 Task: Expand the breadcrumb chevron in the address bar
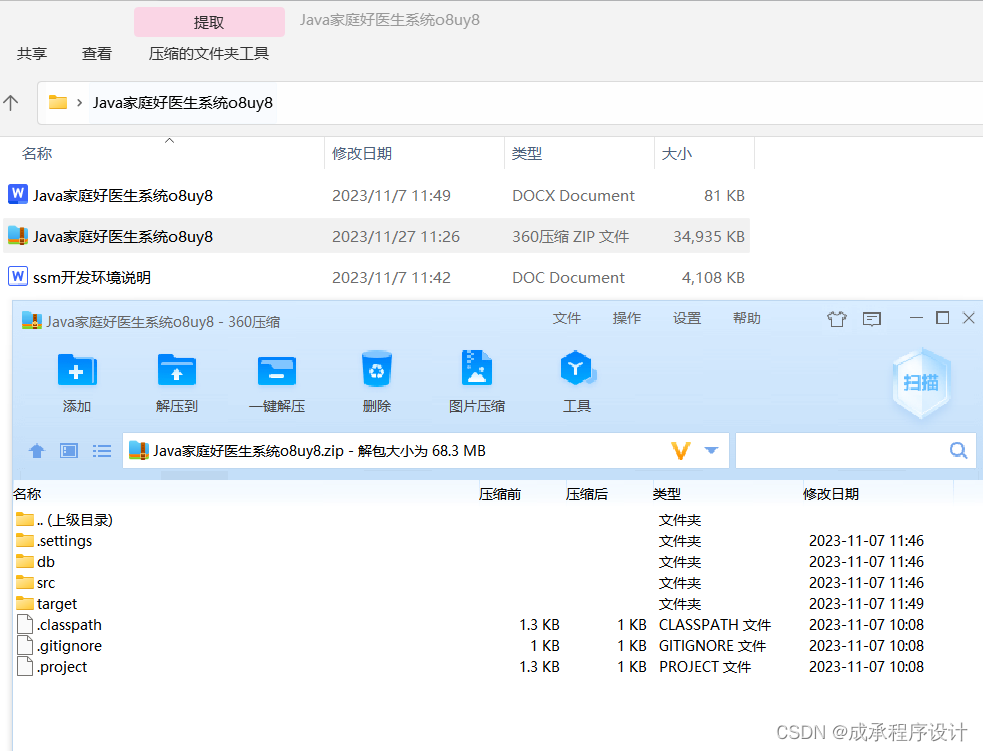[x=80, y=102]
